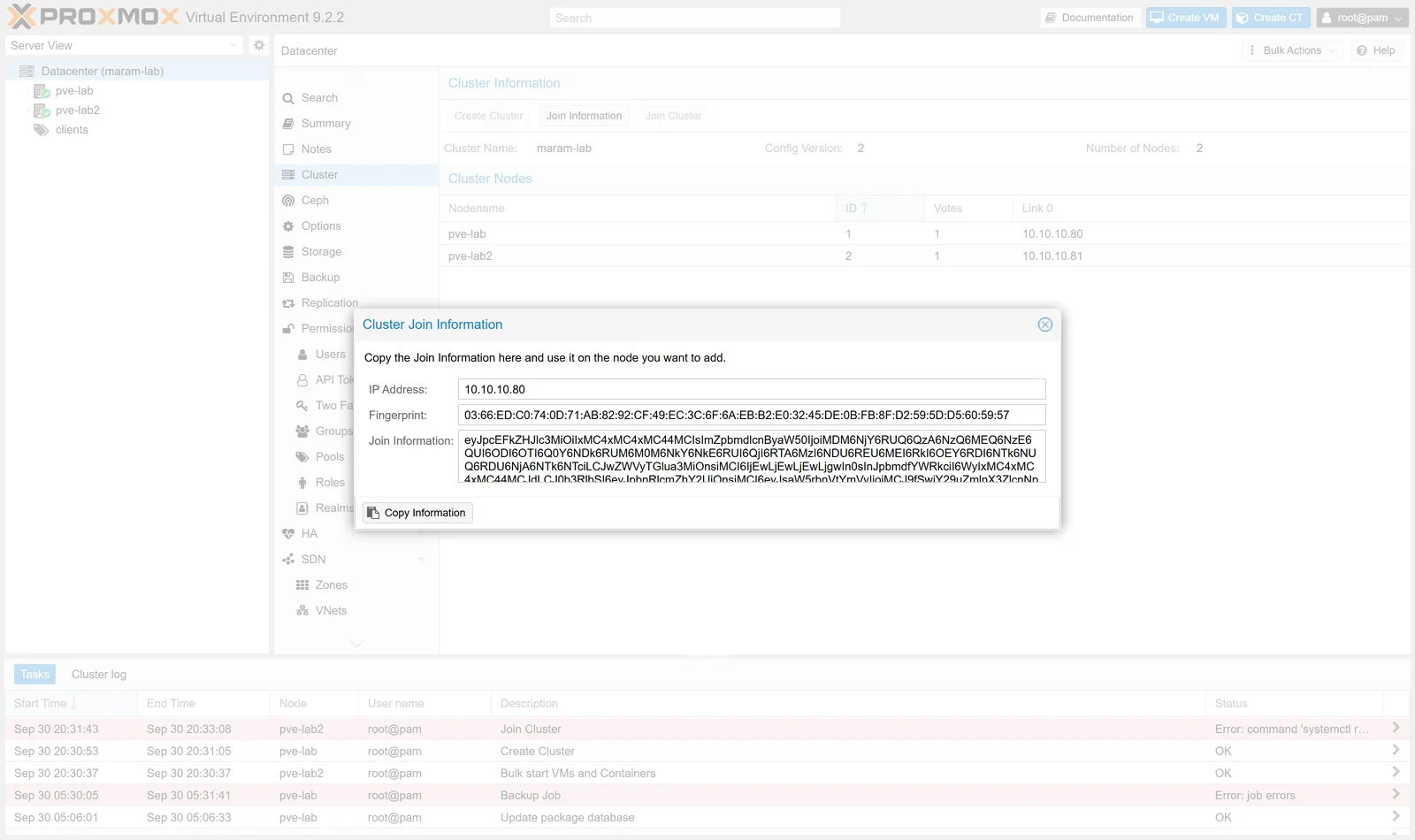Click the VNets icon

pyautogui.click(x=302, y=611)
